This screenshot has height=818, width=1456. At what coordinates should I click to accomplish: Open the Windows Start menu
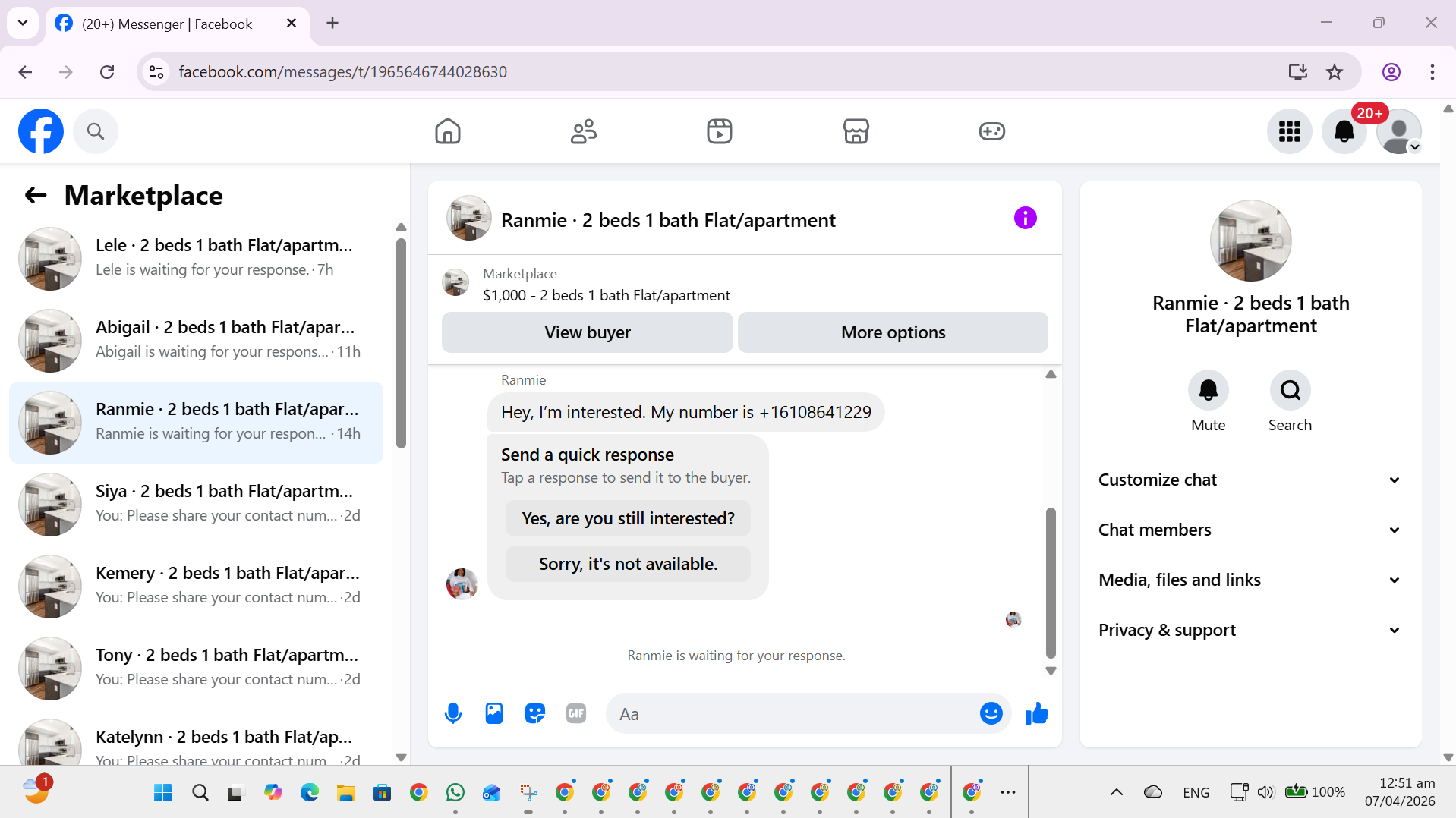tap(163, 793)
